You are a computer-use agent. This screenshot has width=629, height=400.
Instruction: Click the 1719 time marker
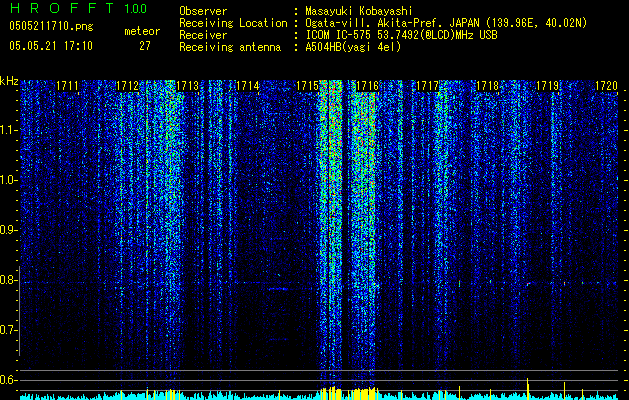click(548, 86)
